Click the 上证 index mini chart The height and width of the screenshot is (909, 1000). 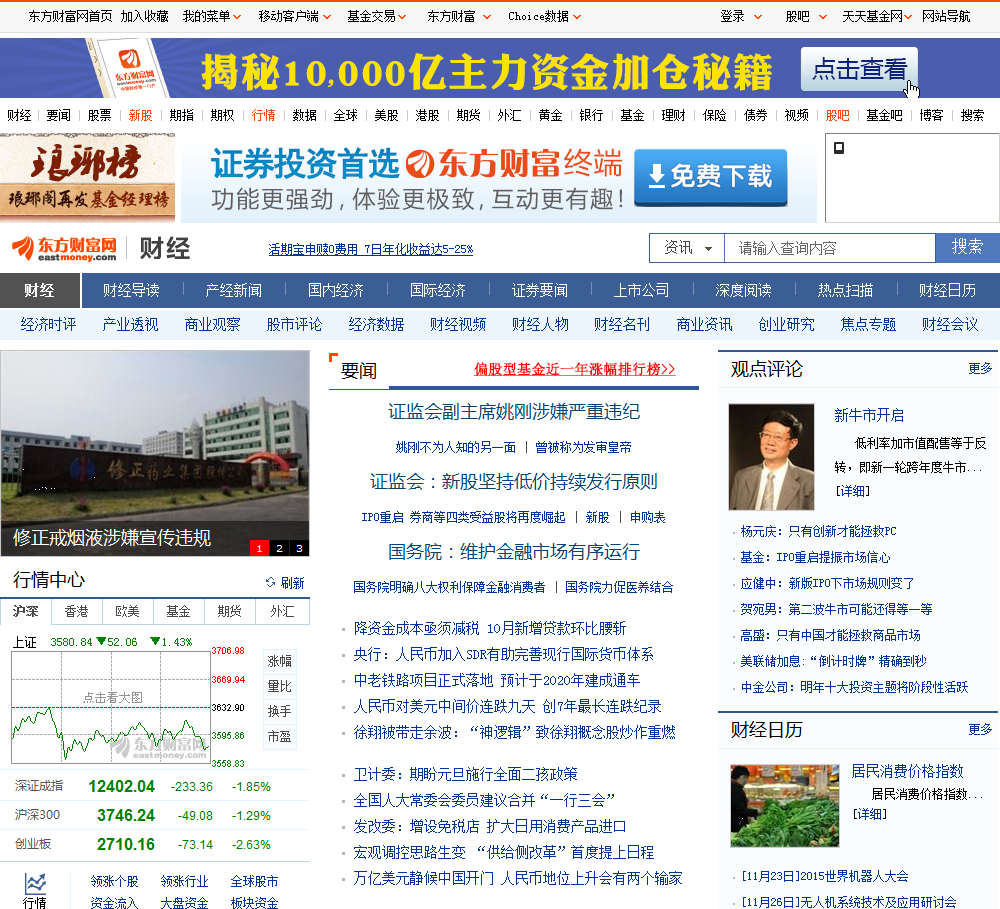point(111,707)
